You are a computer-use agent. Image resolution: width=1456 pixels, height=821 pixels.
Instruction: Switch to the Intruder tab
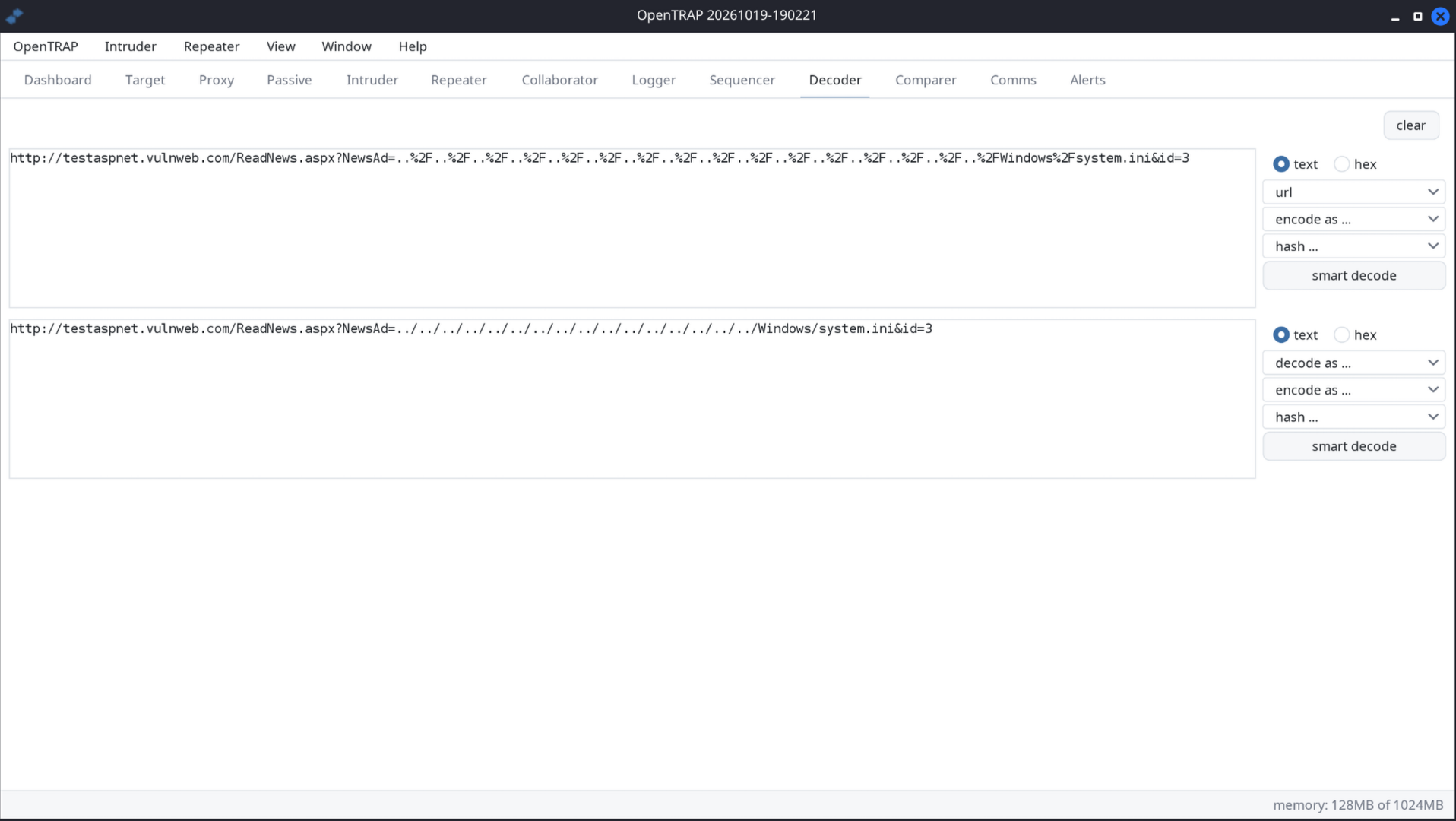click(x=372, y=80)
